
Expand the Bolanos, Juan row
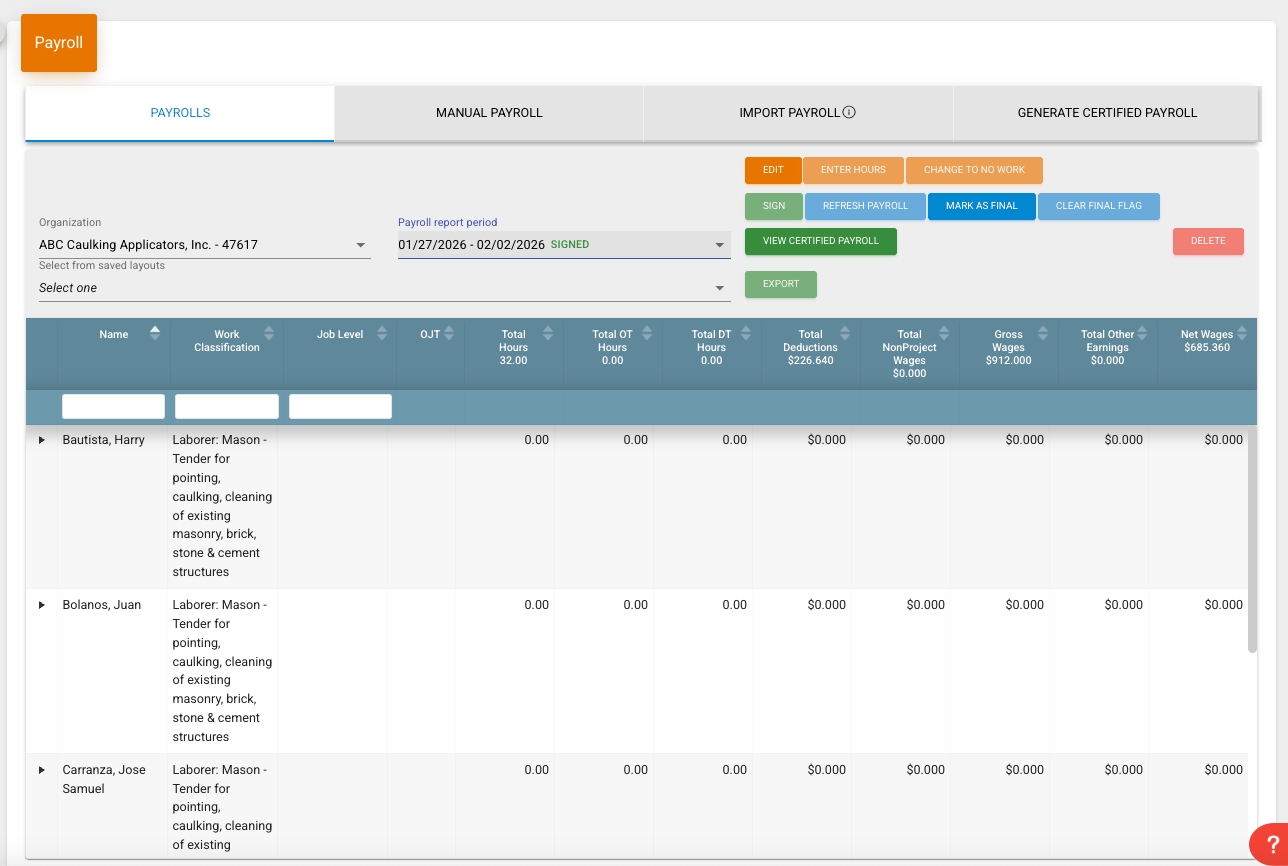pos(42,605)
